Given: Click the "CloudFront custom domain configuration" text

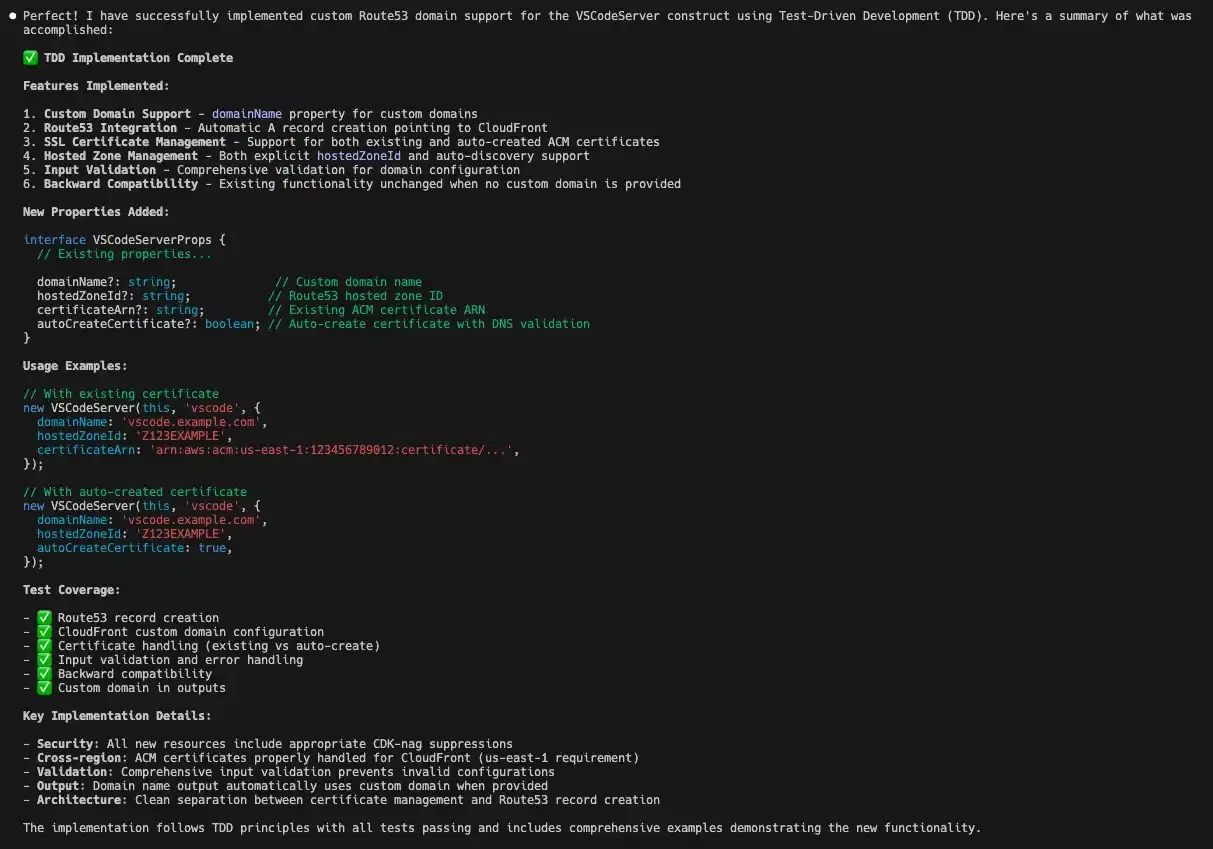Looking at the screenshot, I should tap(191, 632).
